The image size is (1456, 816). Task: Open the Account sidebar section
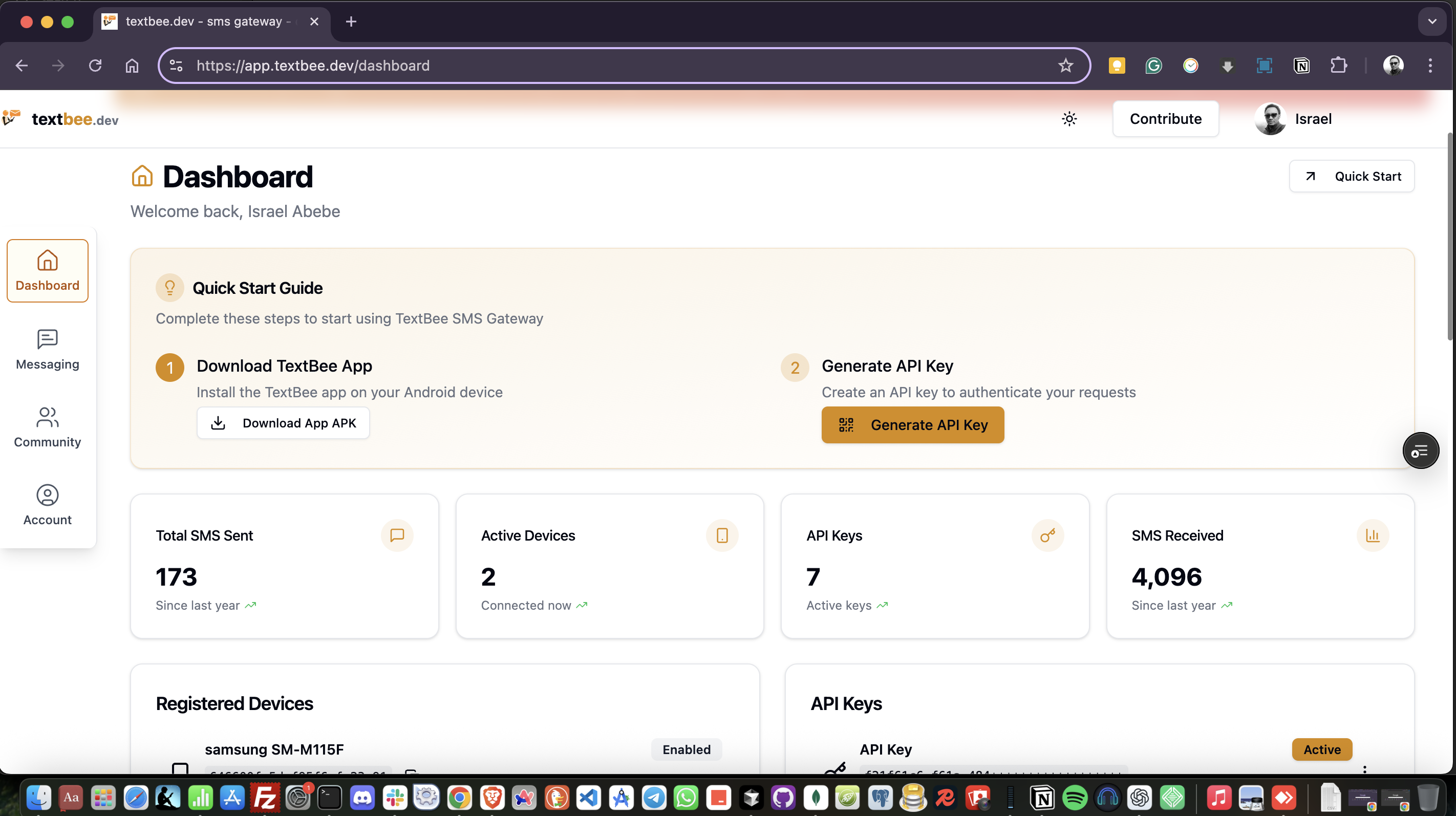pyautogui.click(x=48, y=505)
